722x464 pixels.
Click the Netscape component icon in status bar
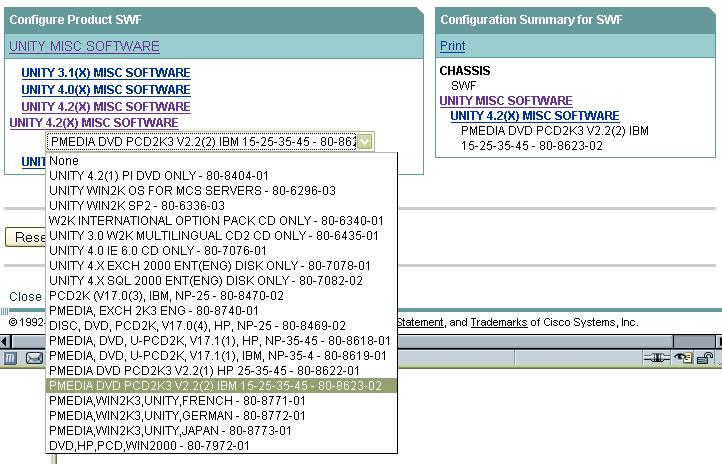click(x=10, y=358)
